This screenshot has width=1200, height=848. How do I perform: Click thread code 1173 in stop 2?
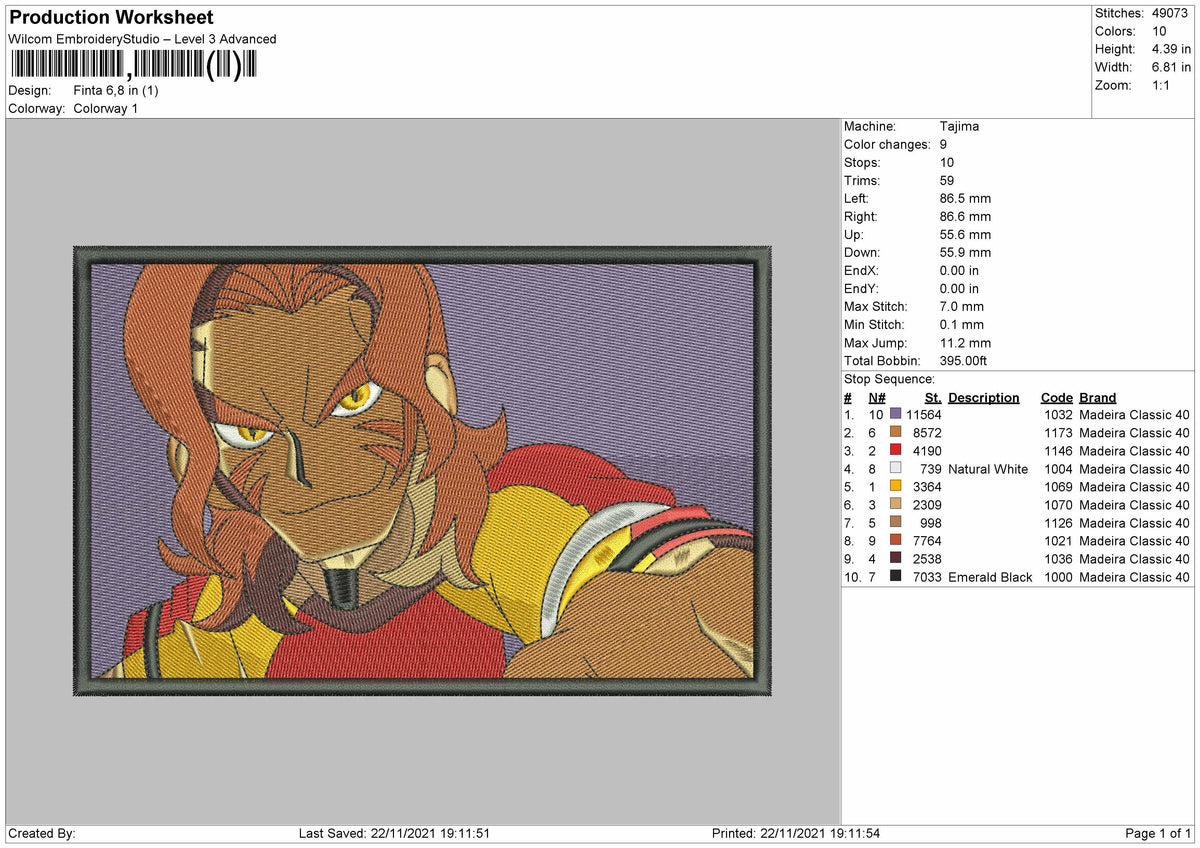[x=1058, y=432]
